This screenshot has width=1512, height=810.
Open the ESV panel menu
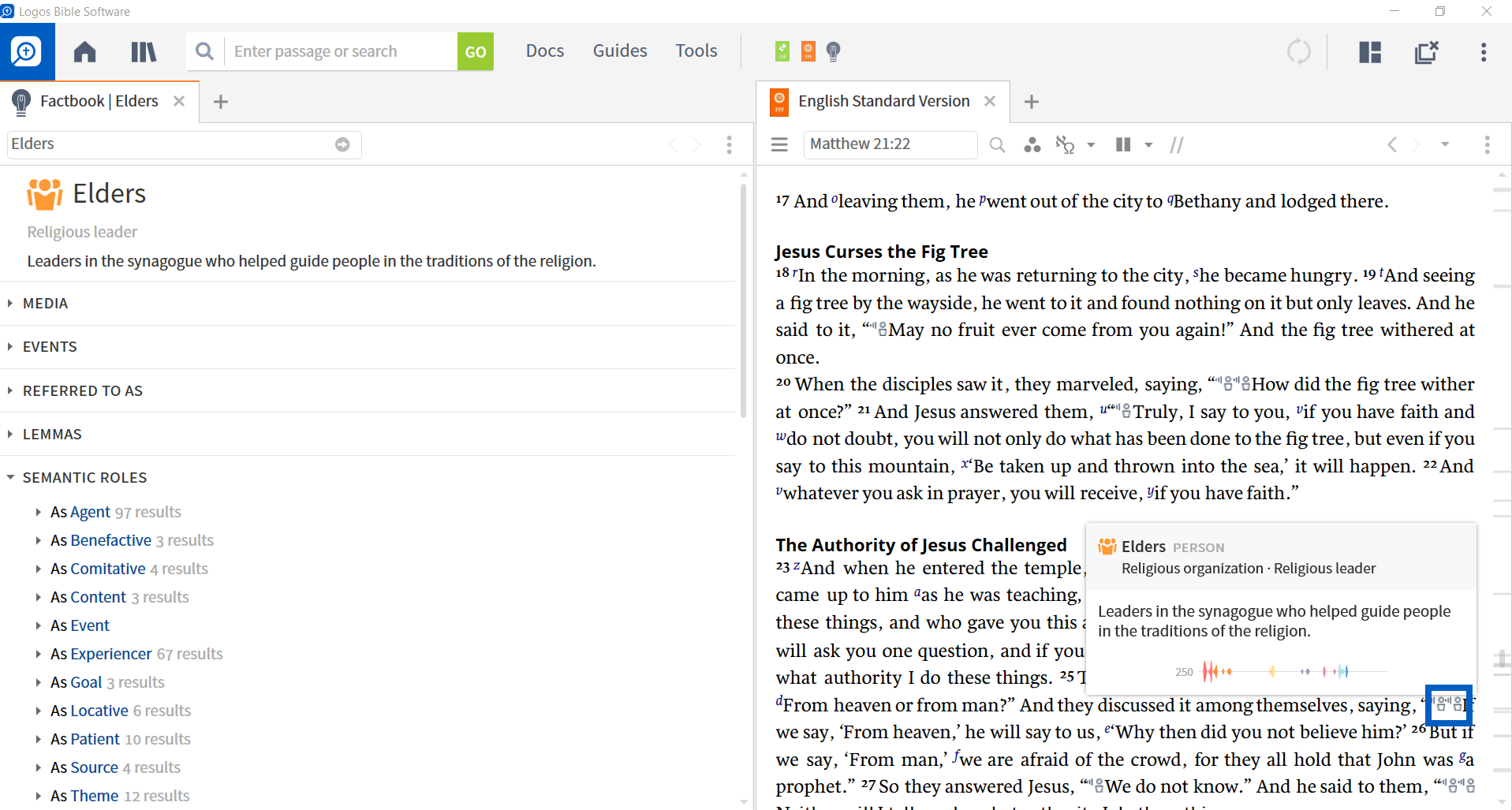tap(1487, 145)
